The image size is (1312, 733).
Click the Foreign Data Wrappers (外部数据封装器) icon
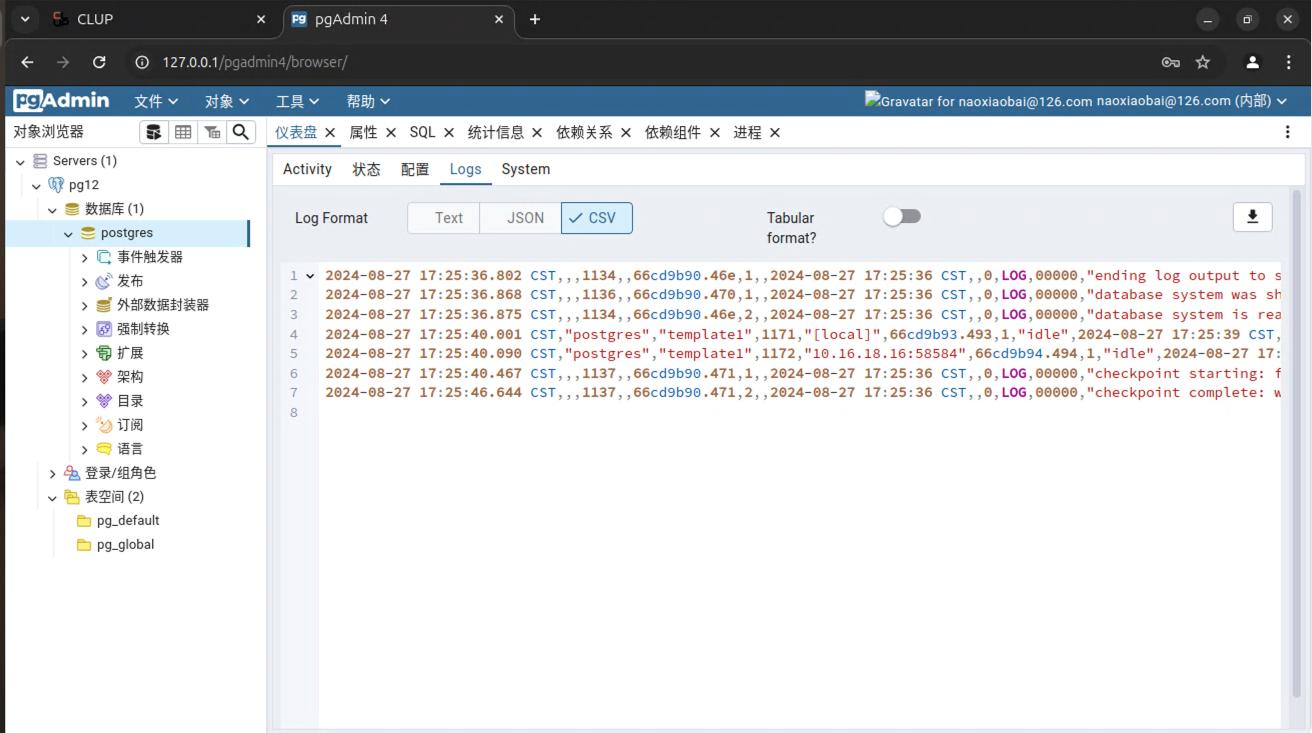point(104,305)
